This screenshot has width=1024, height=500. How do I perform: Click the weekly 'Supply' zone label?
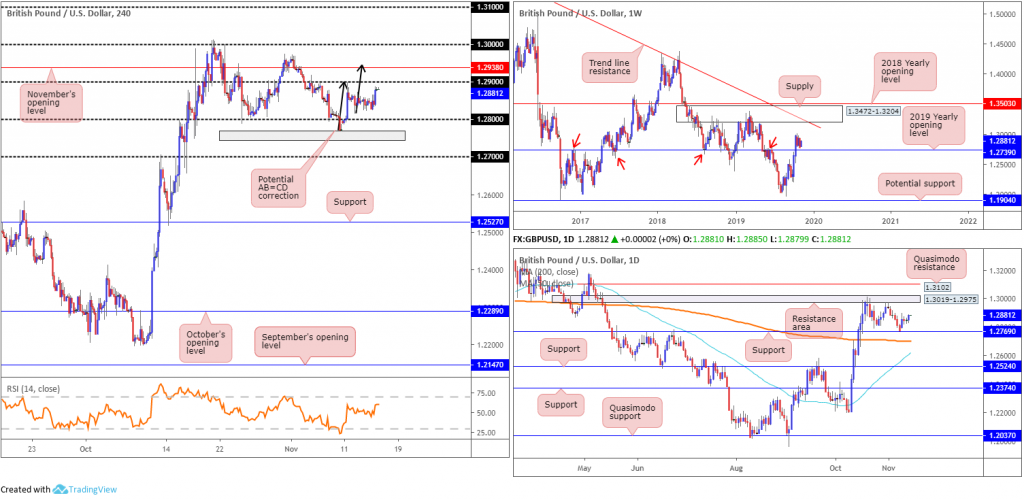point(802,89)
